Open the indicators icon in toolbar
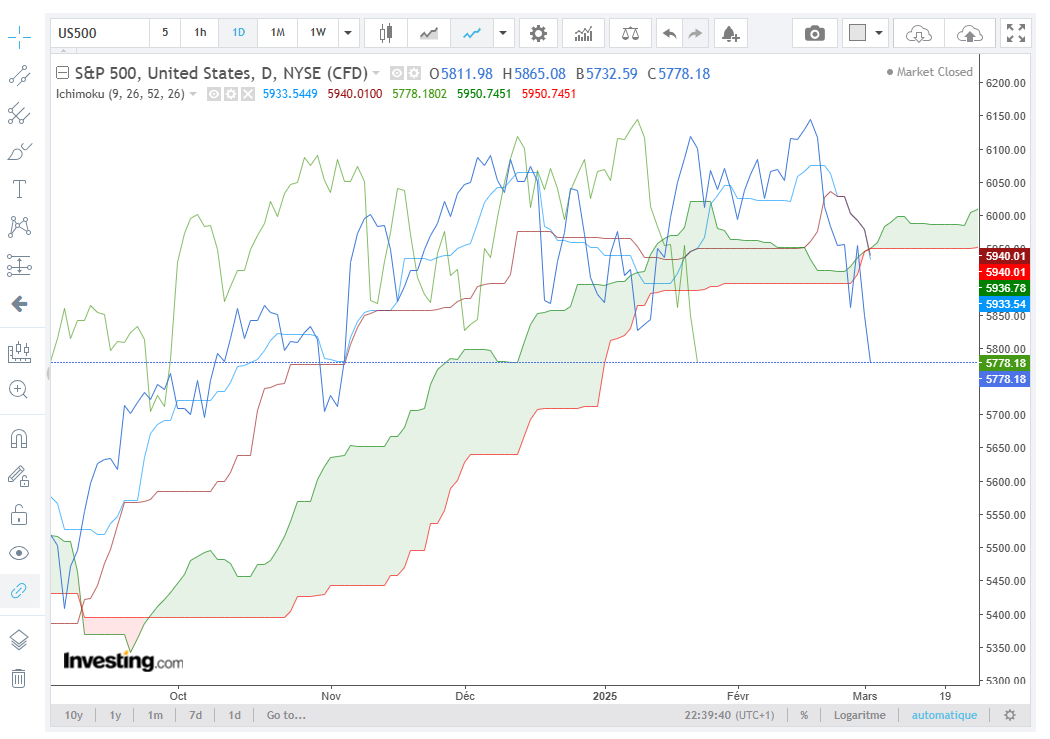The image size is (1050, 739). tap(583, 33)
